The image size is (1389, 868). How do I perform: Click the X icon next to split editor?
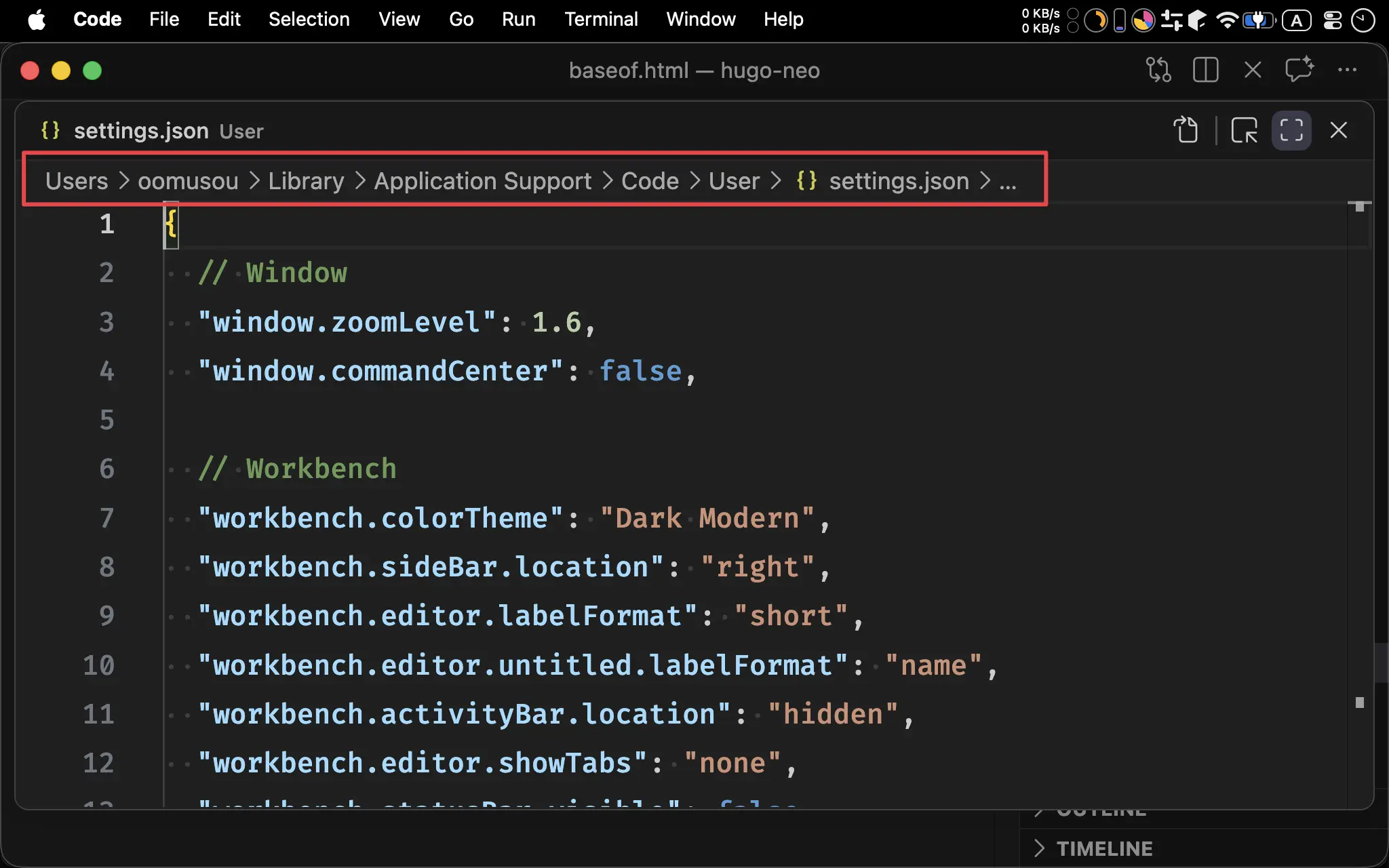pyautogui.click(x=1253, y=70)
